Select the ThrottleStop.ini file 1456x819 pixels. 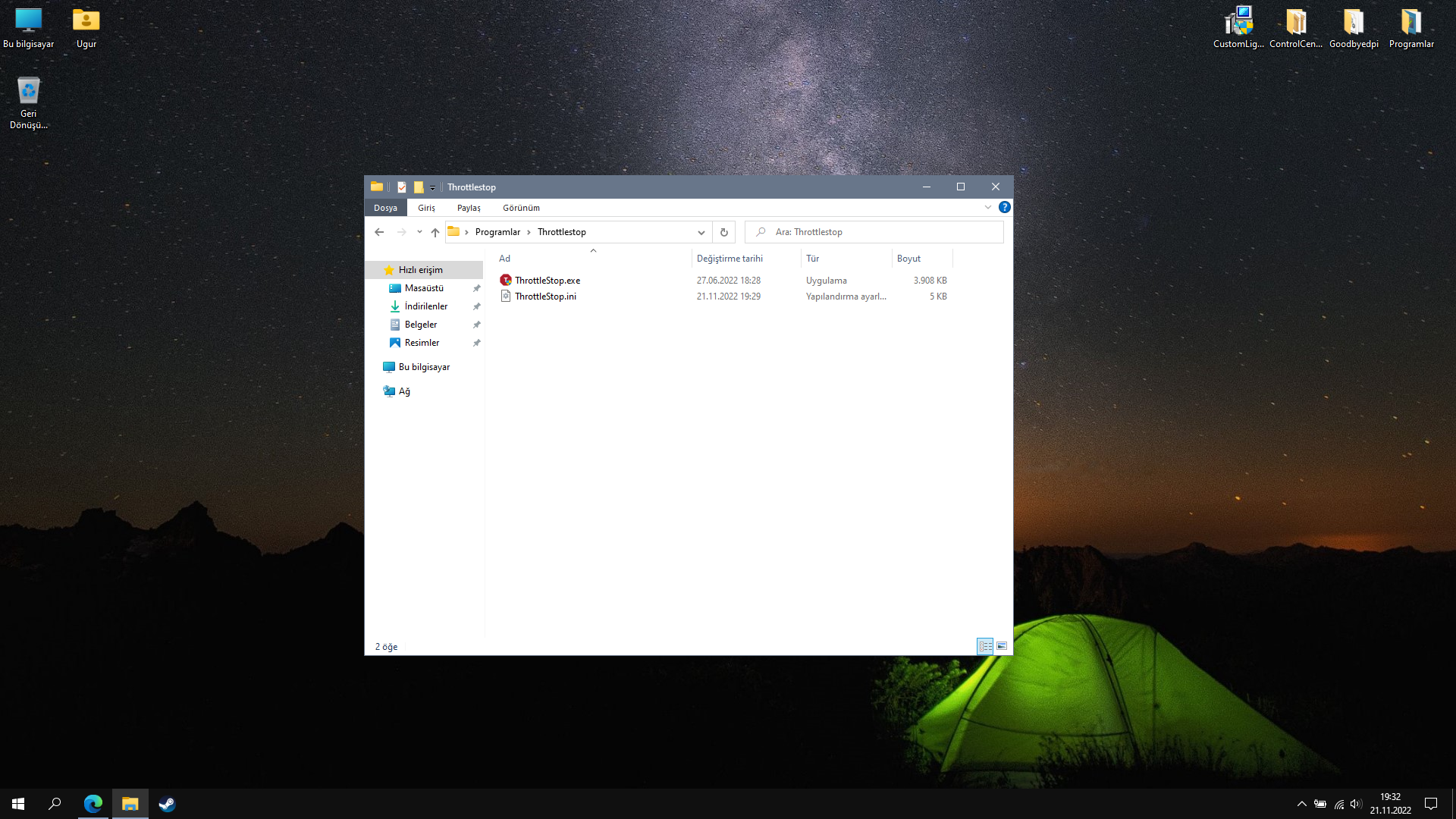pyautogui.click(x=545, y=297)
